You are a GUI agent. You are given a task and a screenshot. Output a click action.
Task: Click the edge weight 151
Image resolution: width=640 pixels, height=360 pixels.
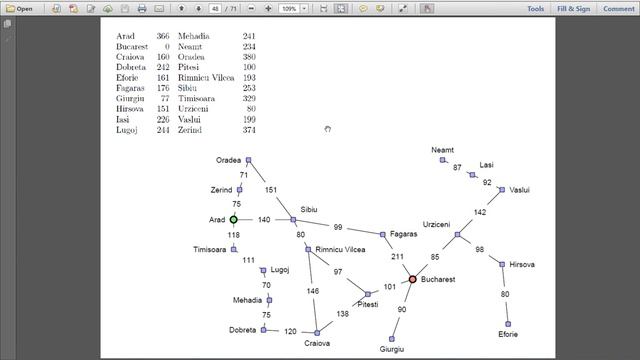pos(271,190)
